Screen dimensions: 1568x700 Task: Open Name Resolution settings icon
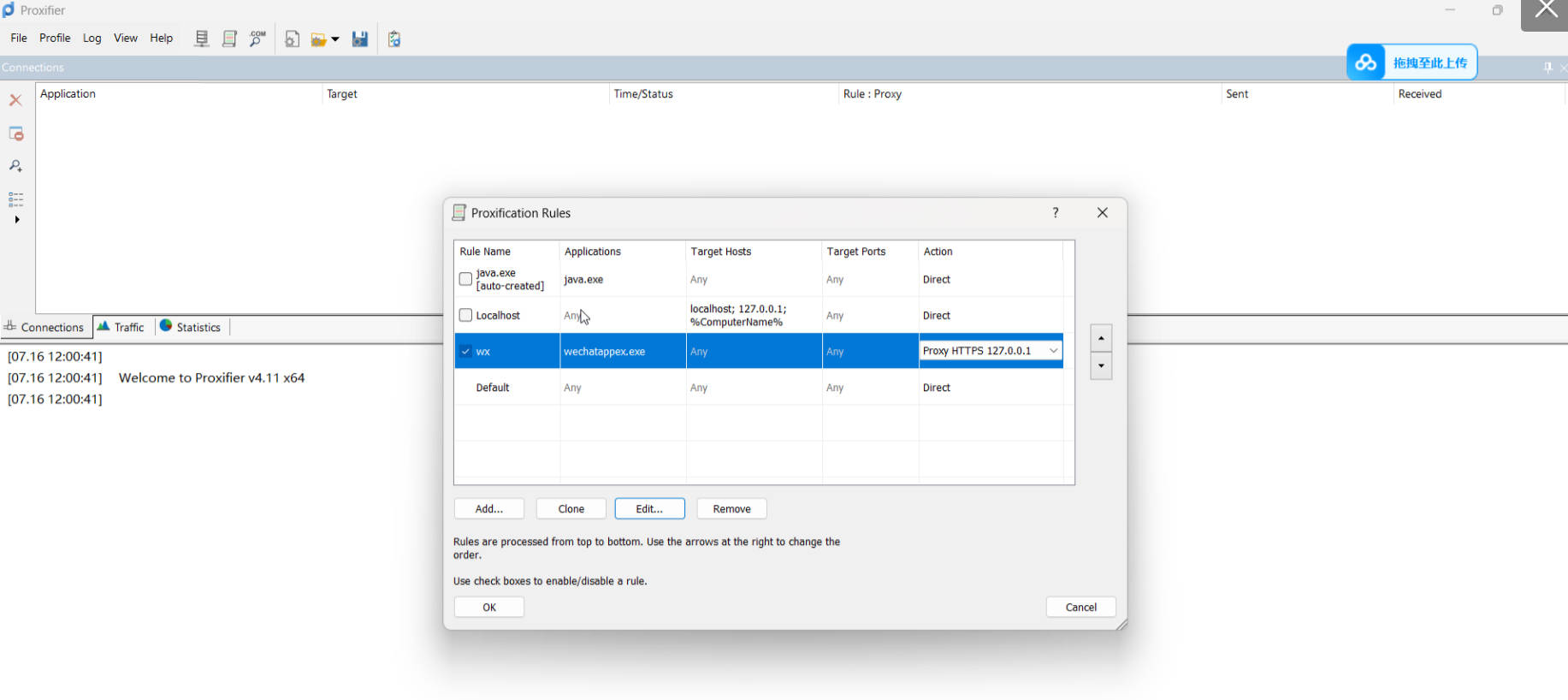coord(257,39)
